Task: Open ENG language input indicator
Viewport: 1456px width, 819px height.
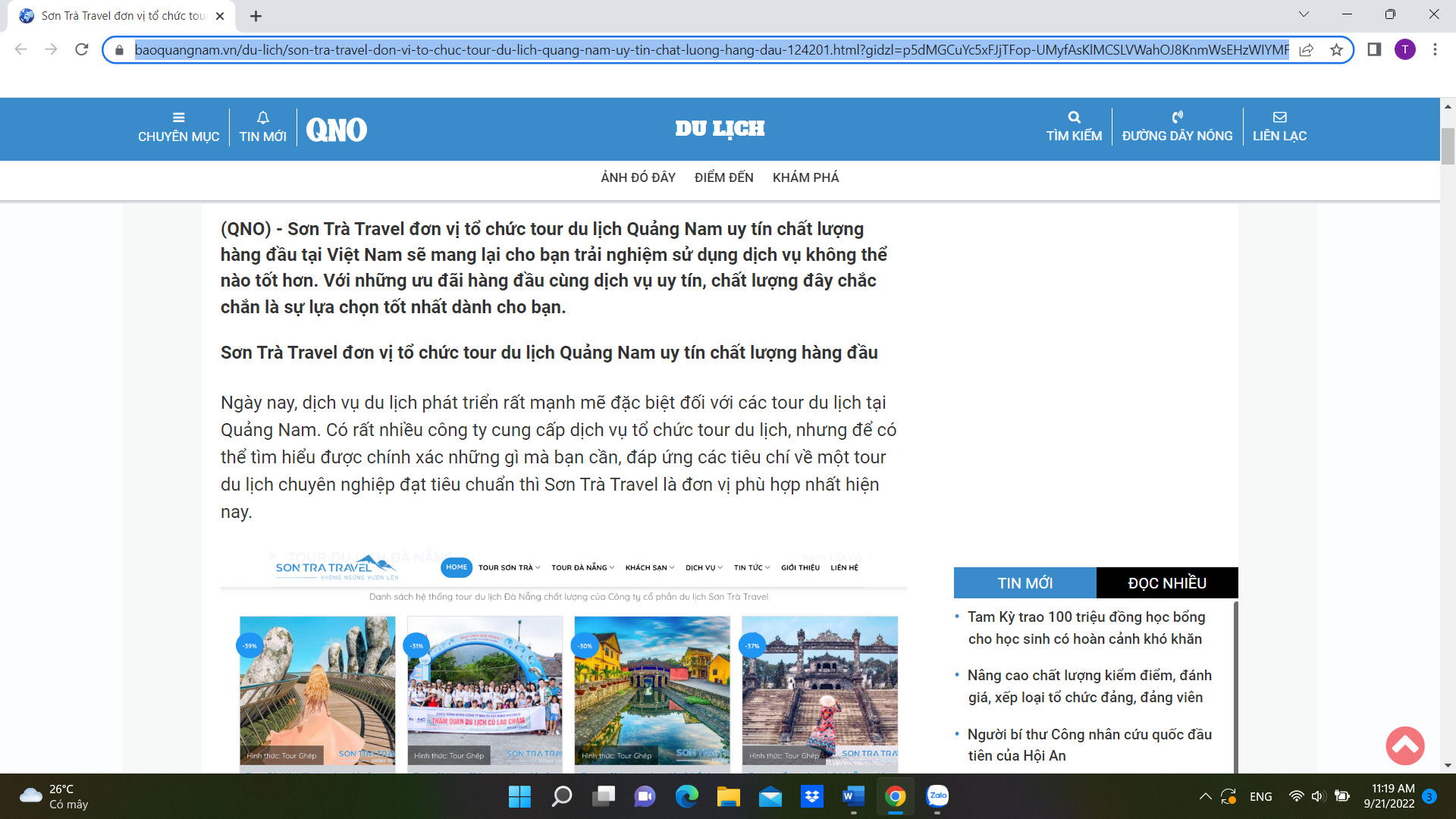Action: pos(1260,796)
